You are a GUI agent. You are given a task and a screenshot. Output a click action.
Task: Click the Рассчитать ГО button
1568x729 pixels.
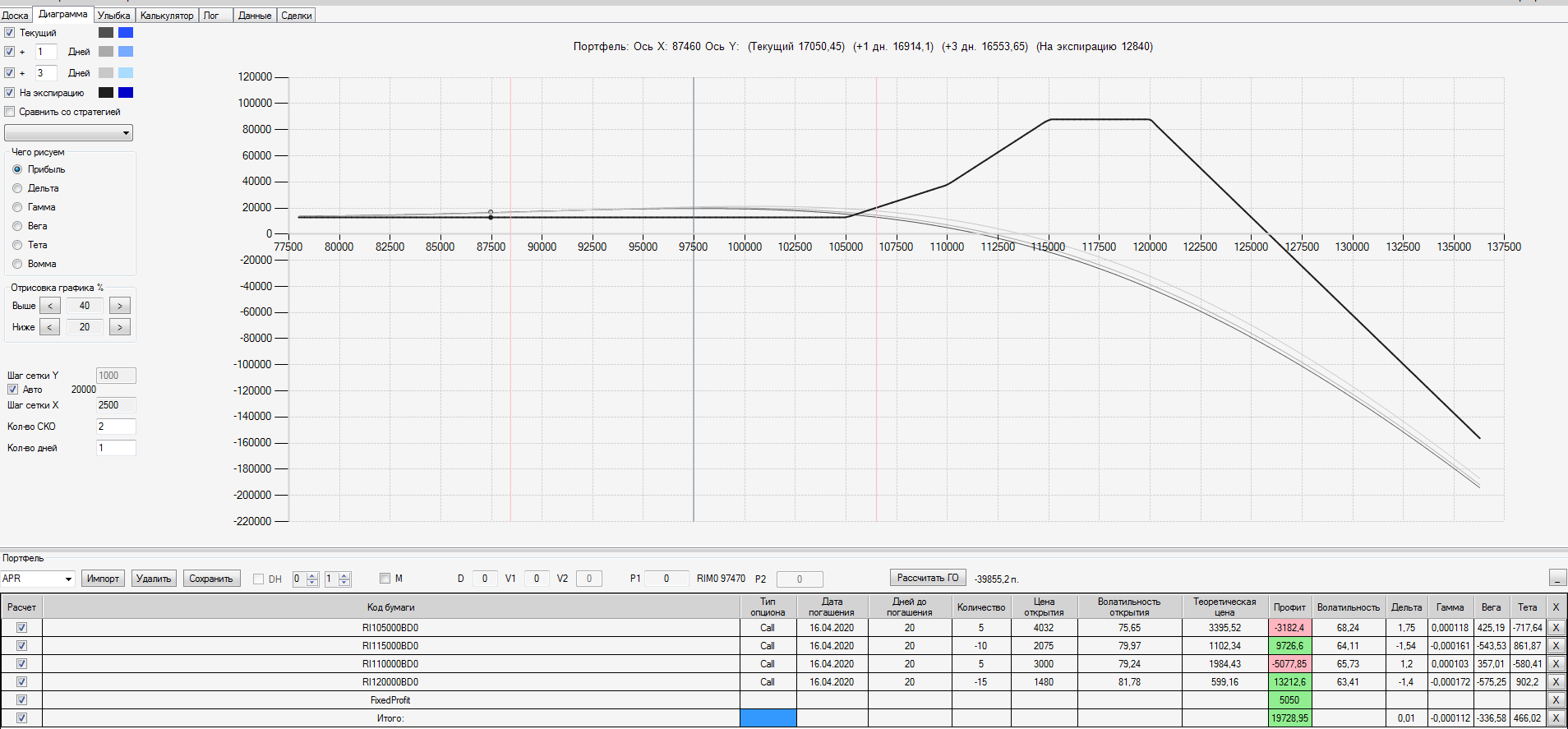click(x=928, y=578)
